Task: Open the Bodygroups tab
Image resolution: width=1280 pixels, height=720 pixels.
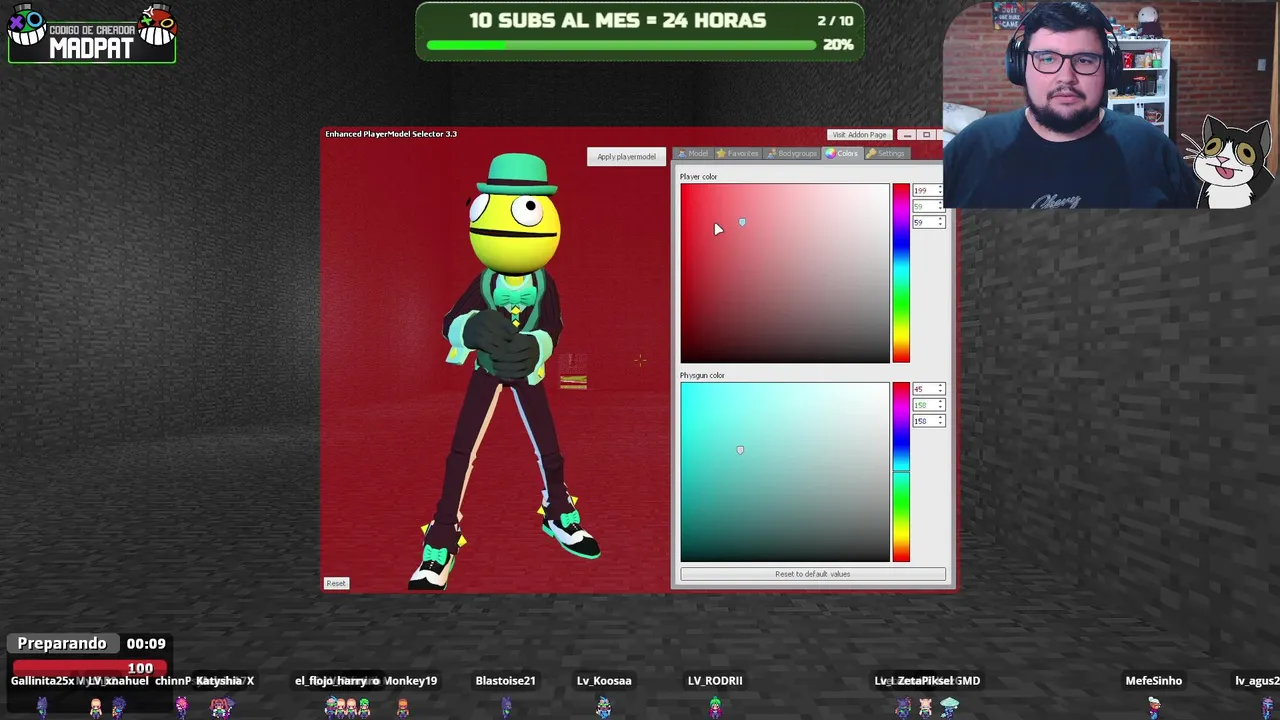Action: pos(792,153)
